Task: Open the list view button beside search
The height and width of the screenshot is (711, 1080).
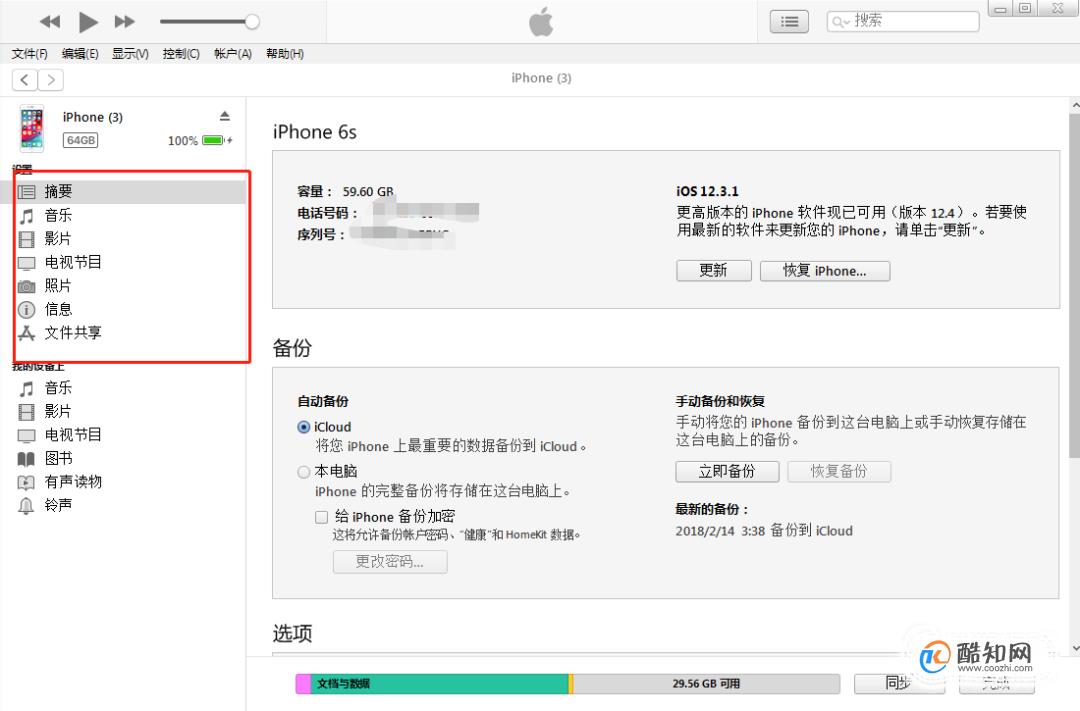Action: [x=789, y=22]
